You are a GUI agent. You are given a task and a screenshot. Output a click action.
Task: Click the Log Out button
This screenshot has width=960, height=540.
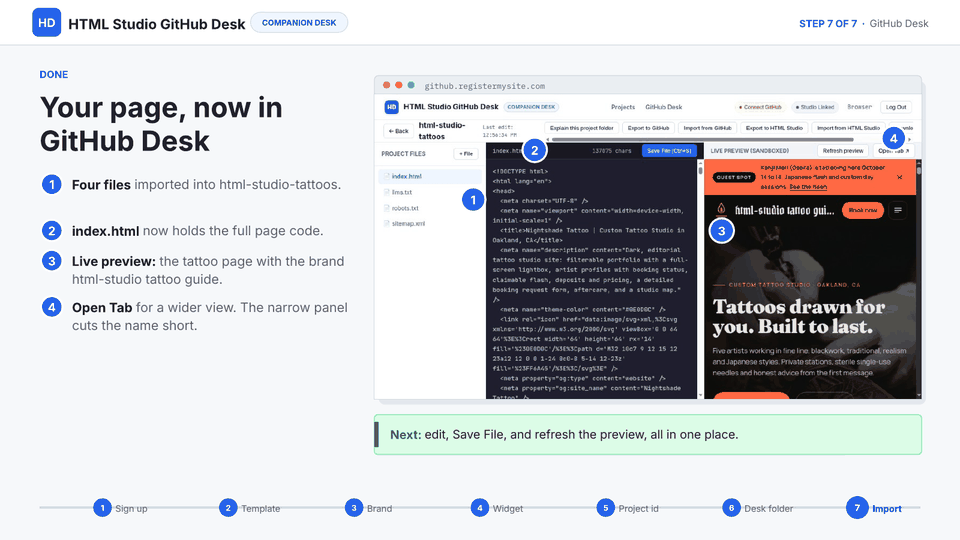[x=896, y=107]
